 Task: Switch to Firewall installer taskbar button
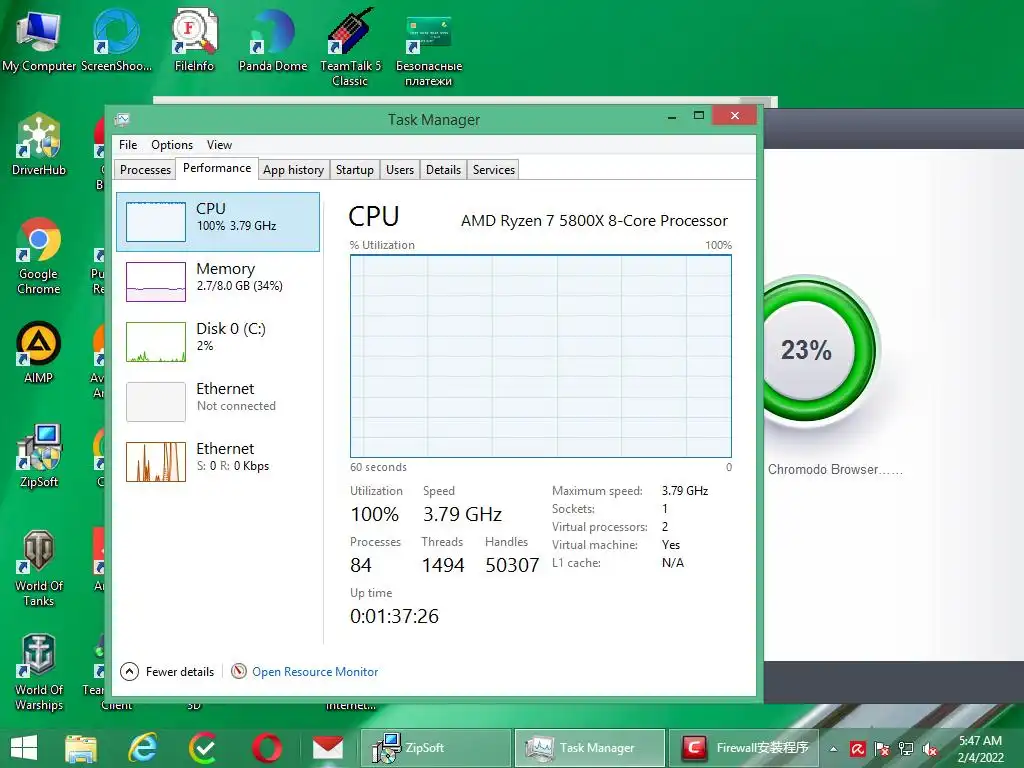click(744, 748)
